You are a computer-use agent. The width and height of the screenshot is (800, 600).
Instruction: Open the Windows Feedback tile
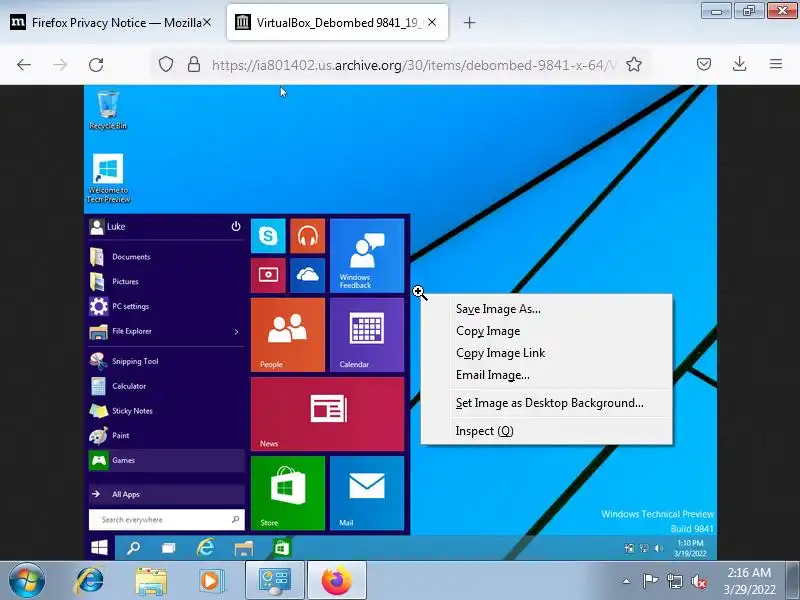pyautogui.click(x=367, y=255)
